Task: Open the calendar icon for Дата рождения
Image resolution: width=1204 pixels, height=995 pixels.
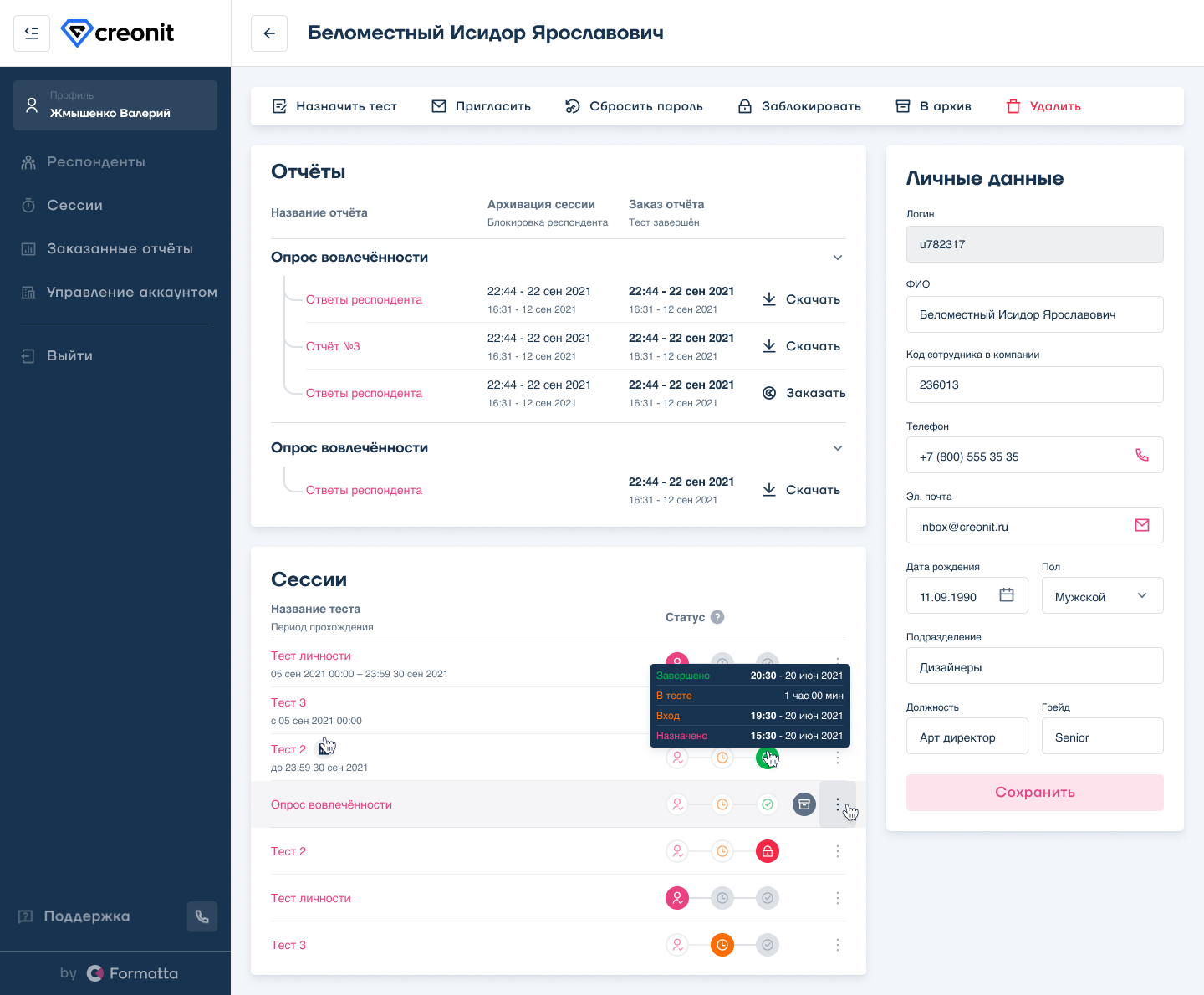Action: click(x=1007, y=595)
